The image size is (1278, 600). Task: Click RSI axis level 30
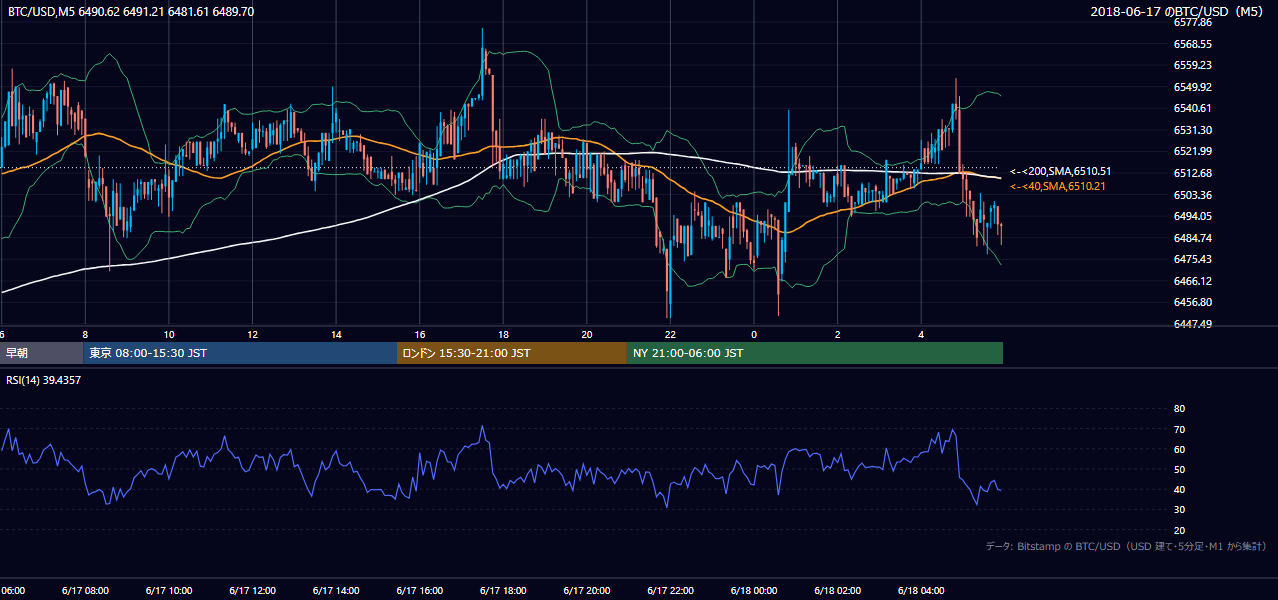[x=1179, y=510]
